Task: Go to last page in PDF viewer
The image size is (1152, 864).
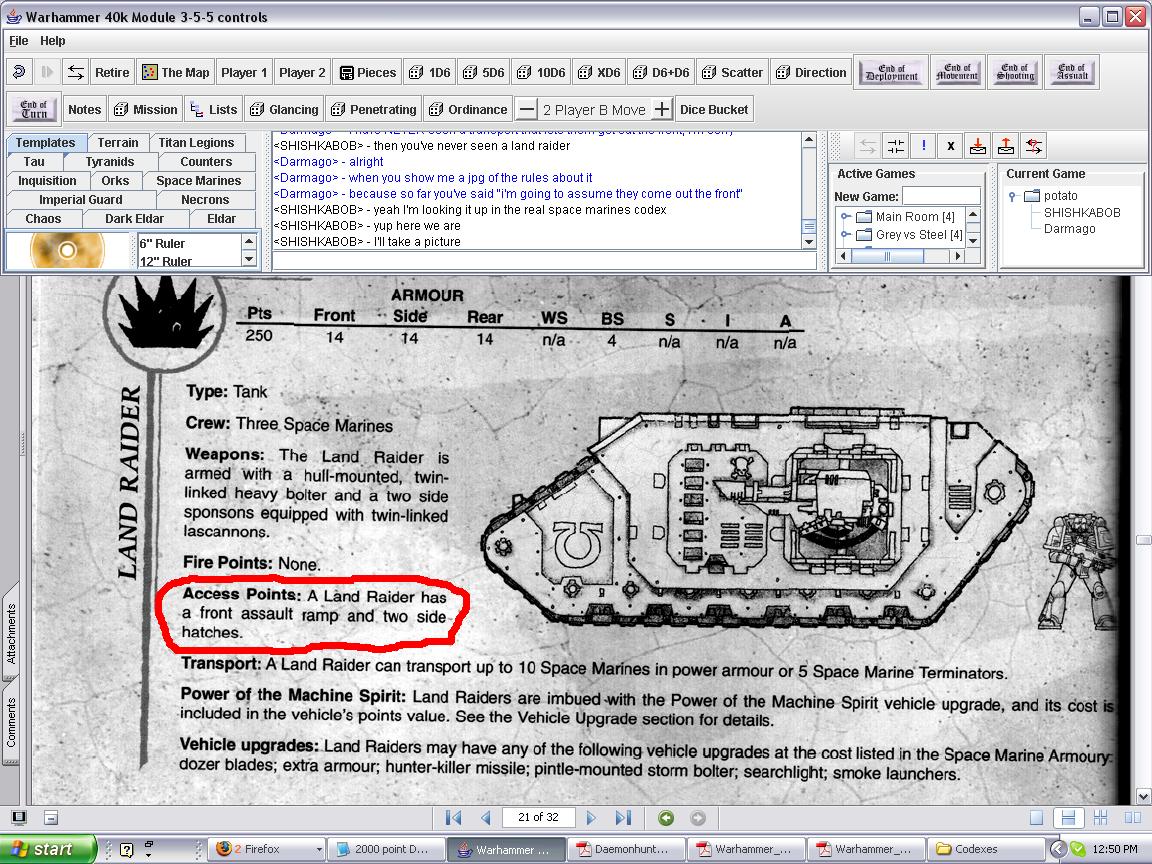Action: pos(623,817)
